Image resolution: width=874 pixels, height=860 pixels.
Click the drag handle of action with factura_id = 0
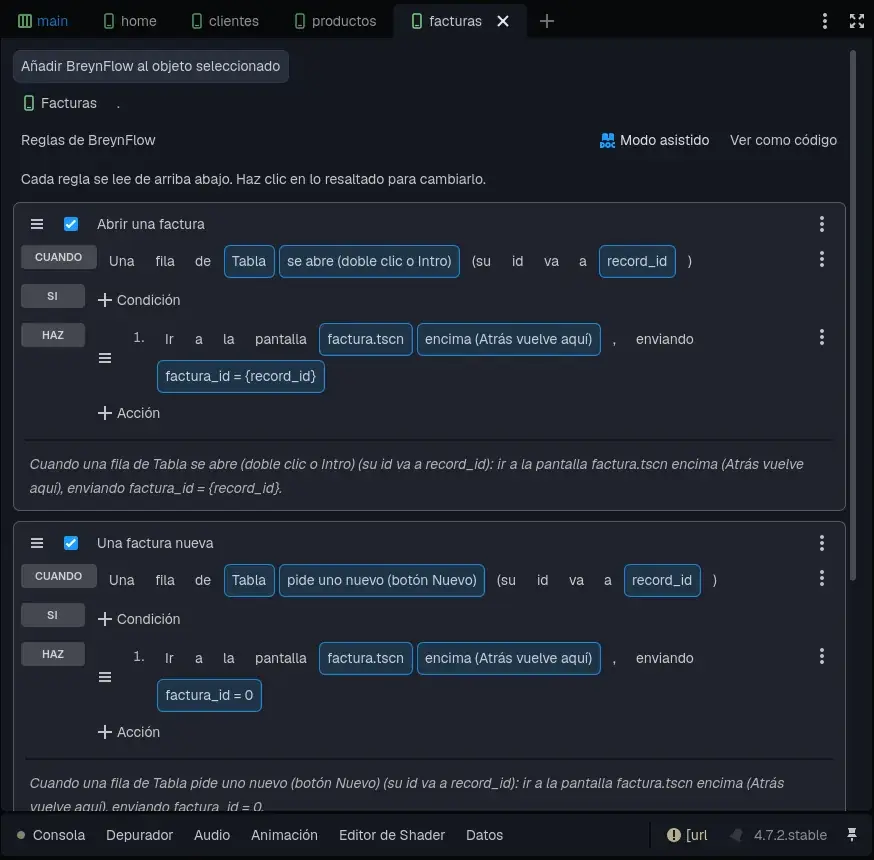[105, 677]
